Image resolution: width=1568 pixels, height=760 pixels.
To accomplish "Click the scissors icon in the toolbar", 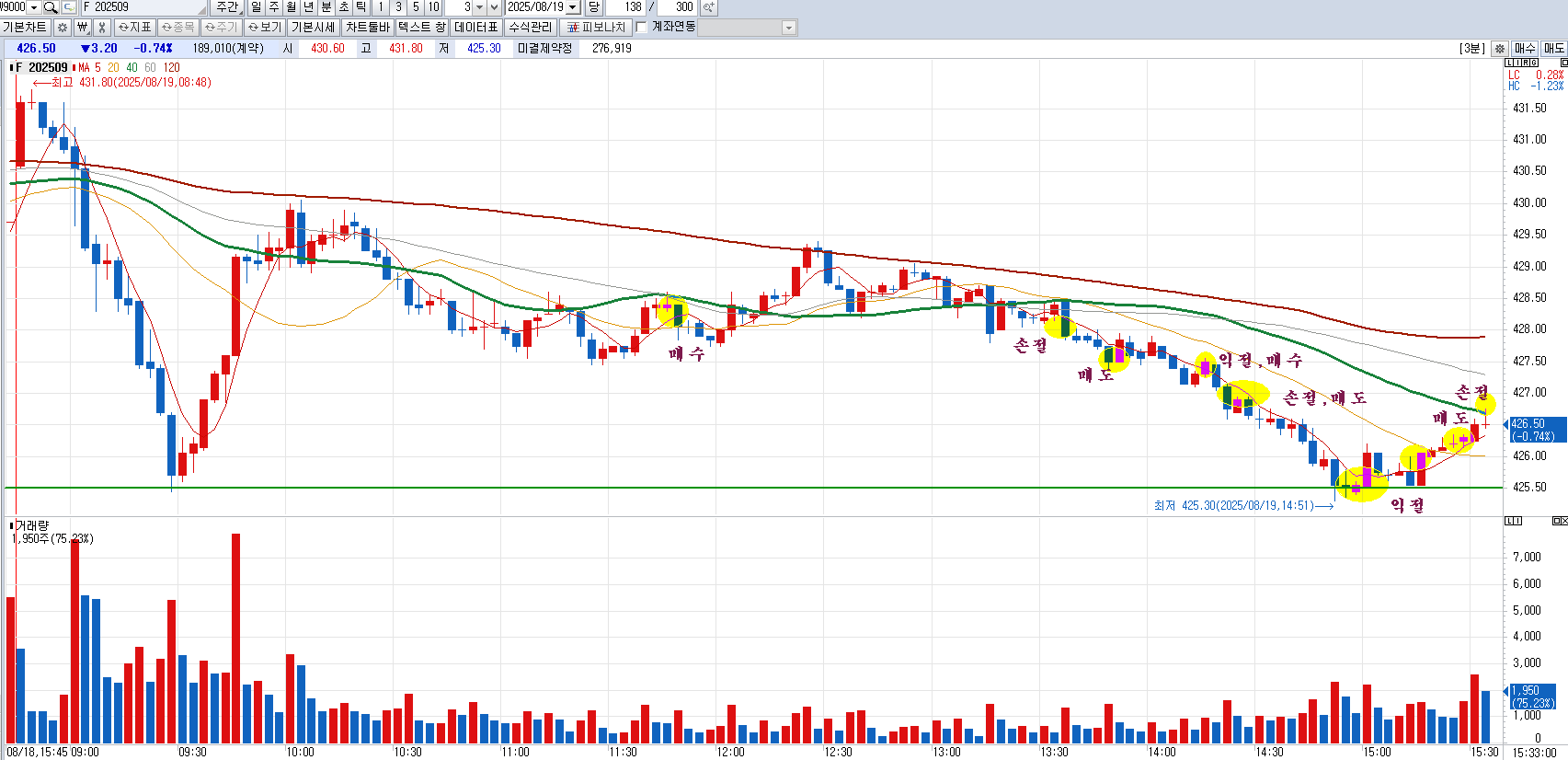I will click(102, 28).
